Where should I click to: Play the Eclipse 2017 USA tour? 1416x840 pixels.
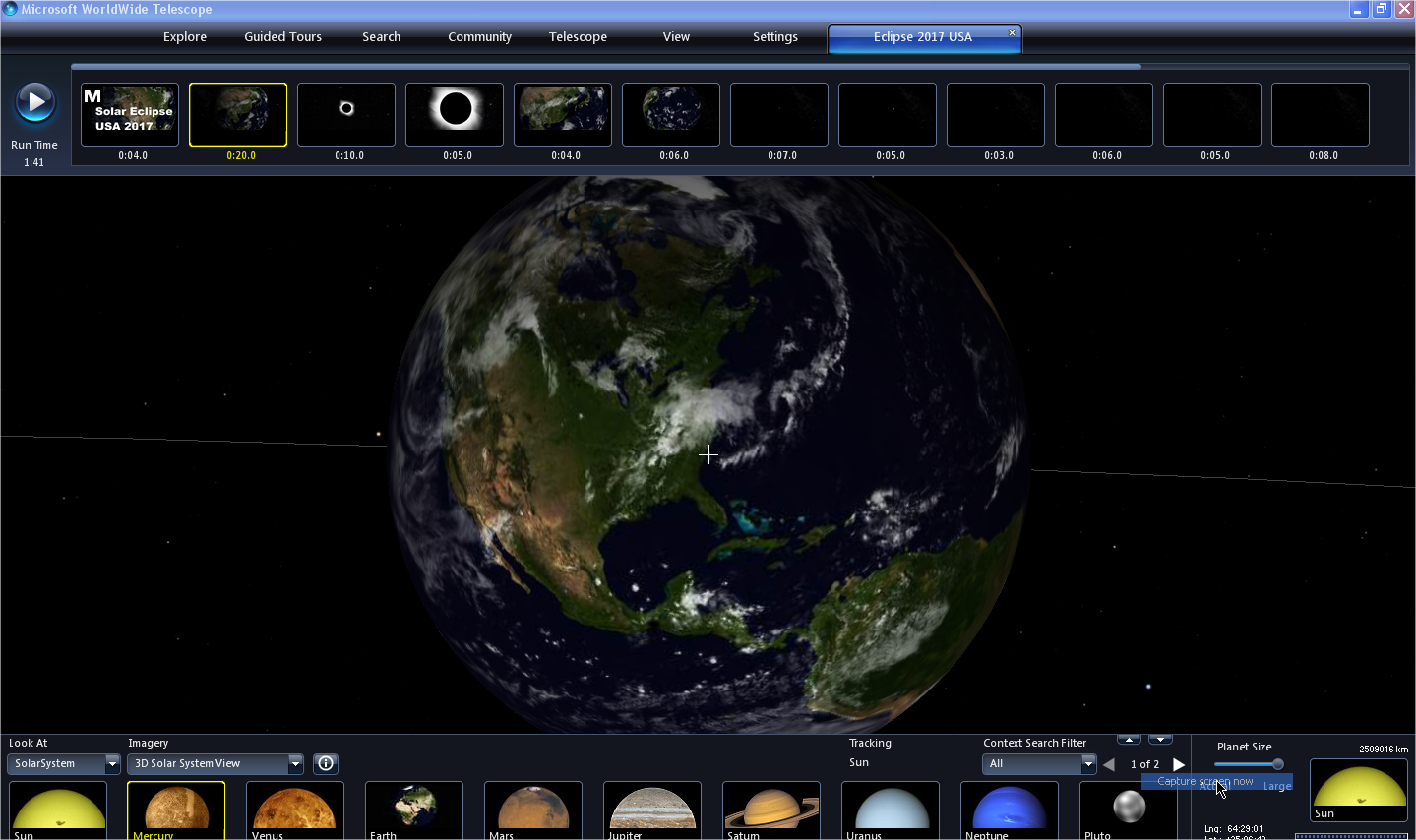35,102
